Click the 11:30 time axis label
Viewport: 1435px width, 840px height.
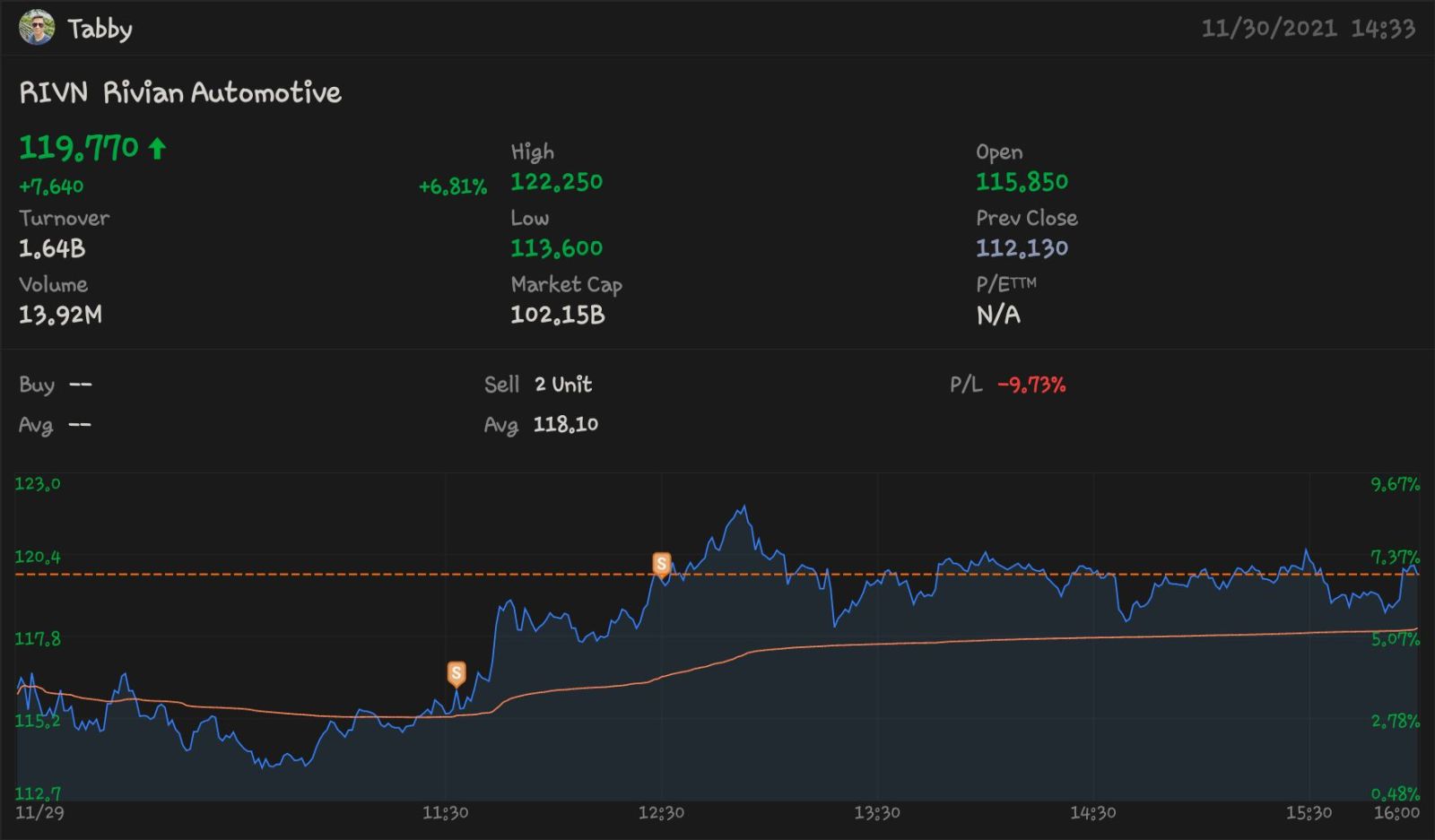pos(446,813)
